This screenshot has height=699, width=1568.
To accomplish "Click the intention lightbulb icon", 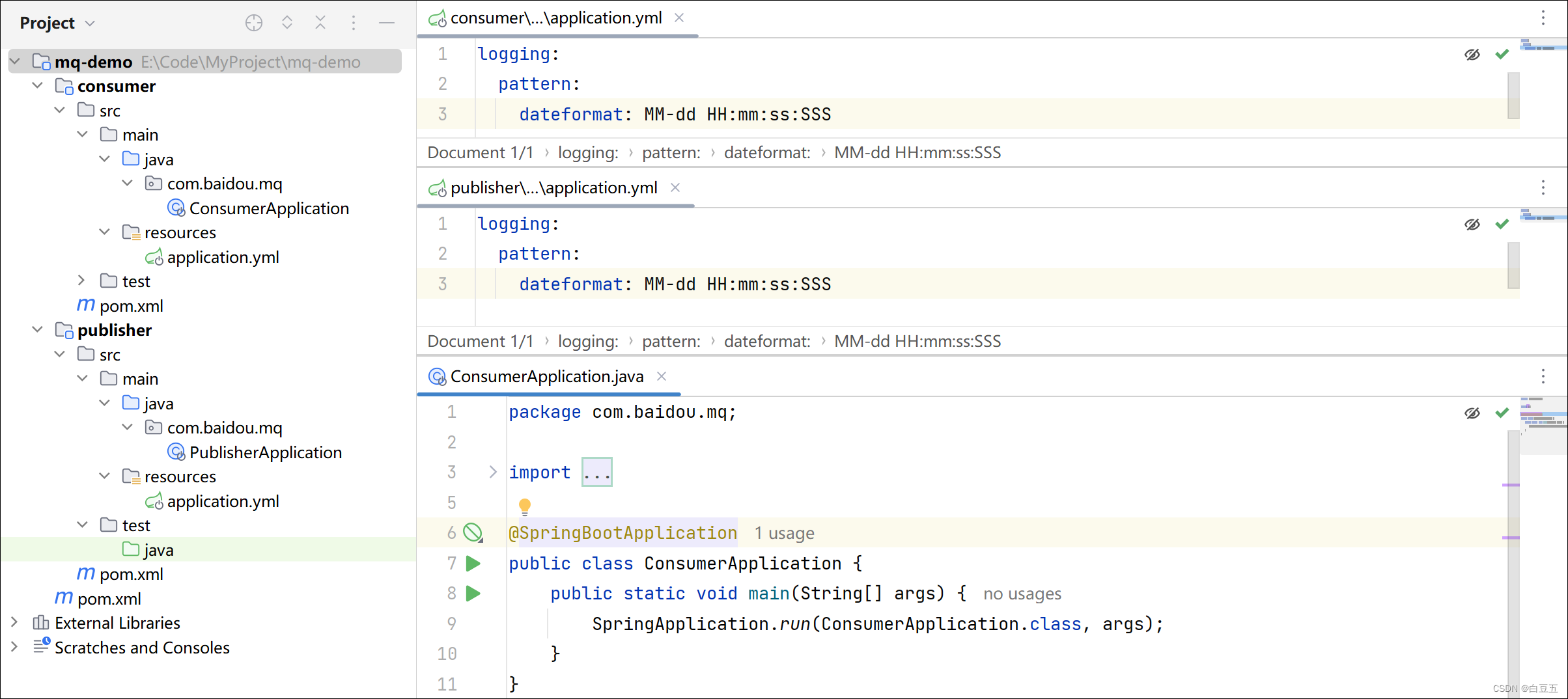I will coord(524,506).
